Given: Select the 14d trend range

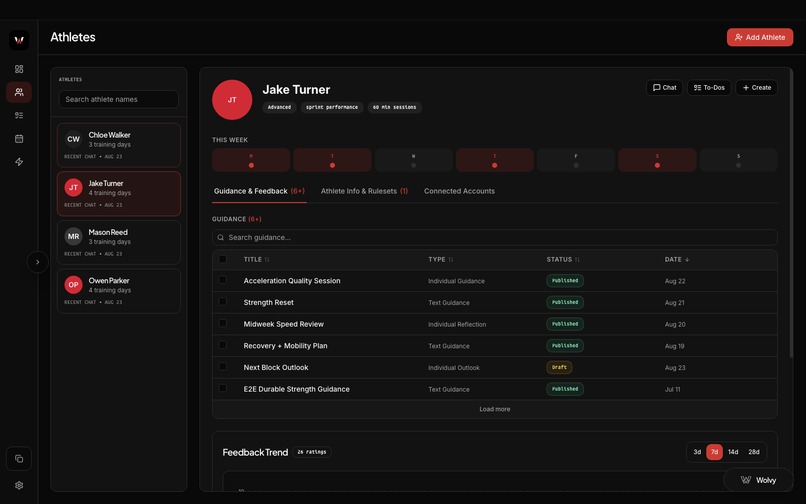Looking at the screenshot, I should (x=733, y=452).
